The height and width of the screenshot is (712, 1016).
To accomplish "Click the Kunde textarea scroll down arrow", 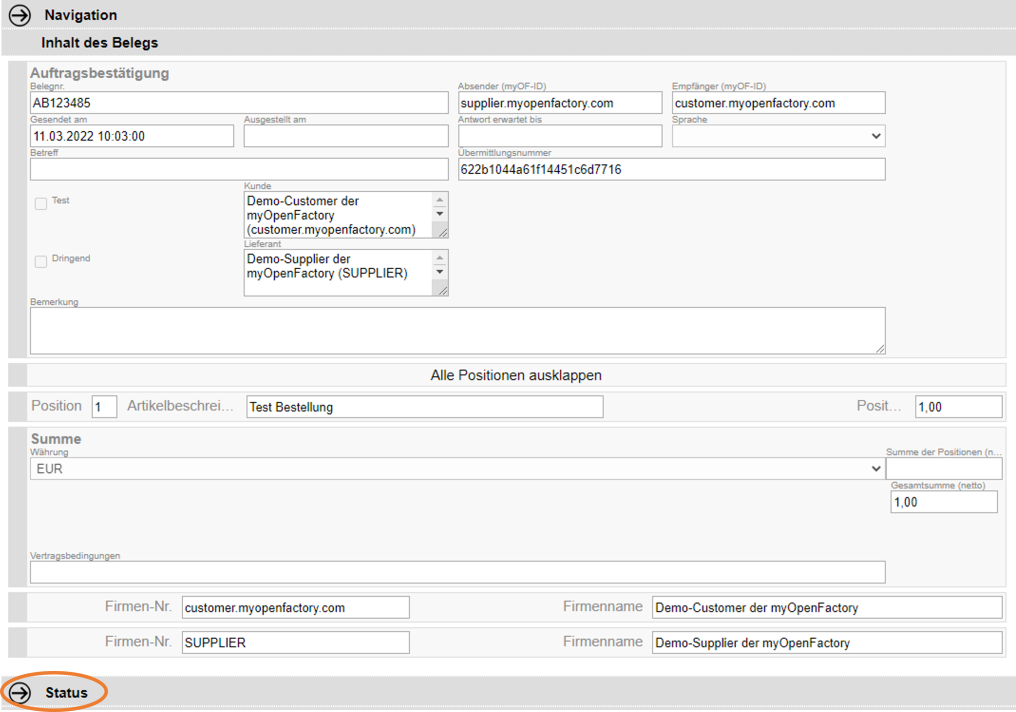I will 440,214.
